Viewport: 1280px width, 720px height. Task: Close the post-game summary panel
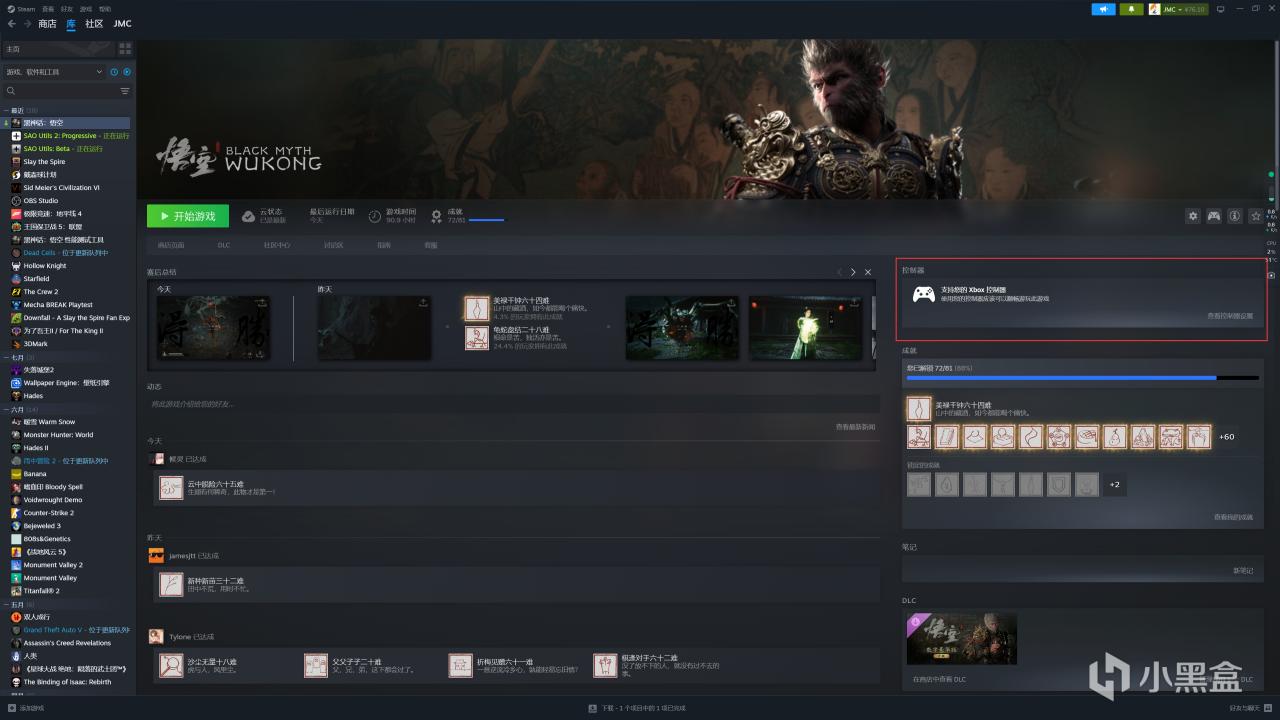pyautogui.click(x=868, y=272)
